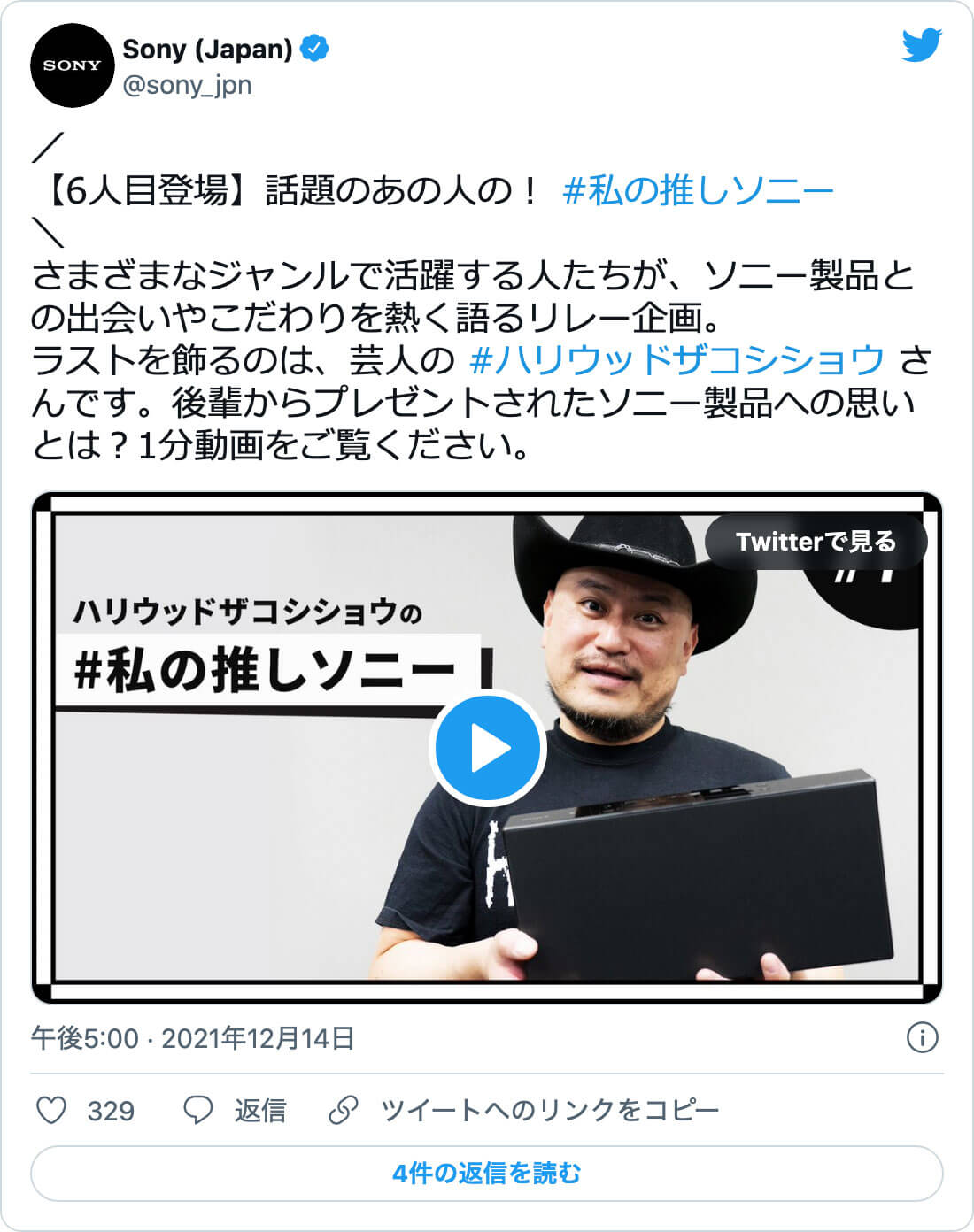This screenshot has height=1232, width=974.
Task: Click the reply speech bubble icon
Action: click(x=197, y=1110)
